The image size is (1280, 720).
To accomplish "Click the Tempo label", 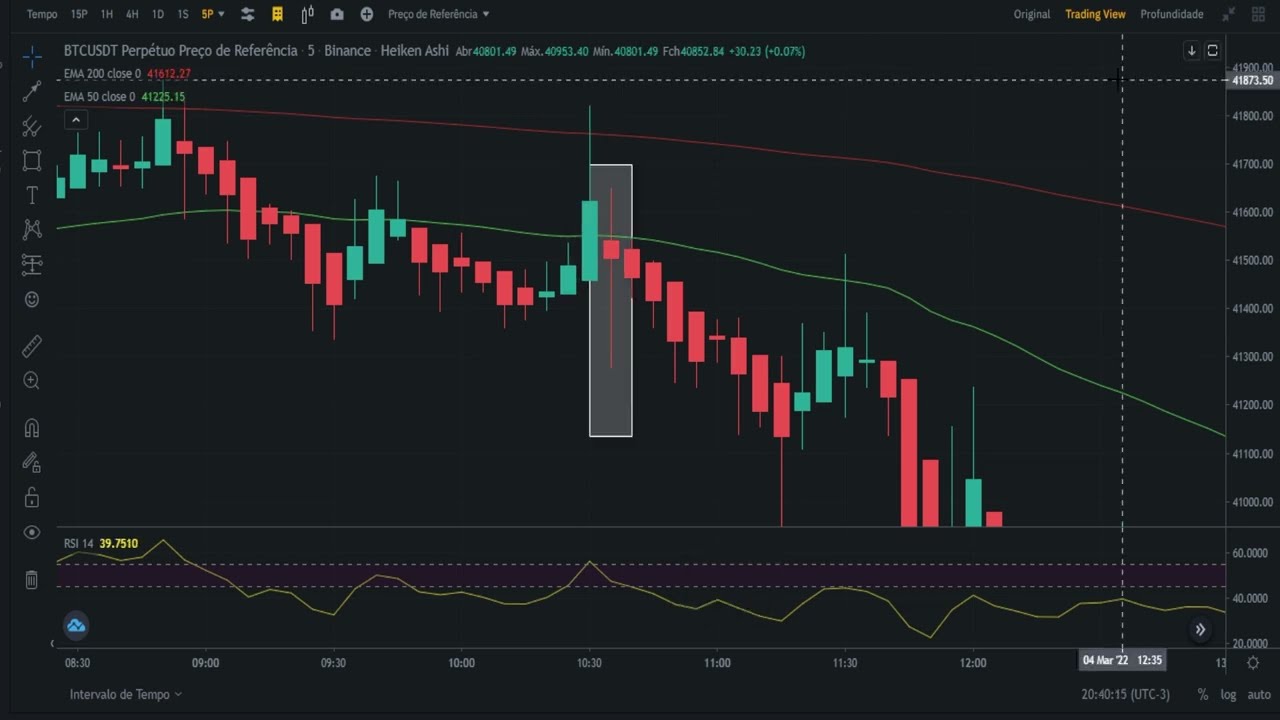I will 42,14.
